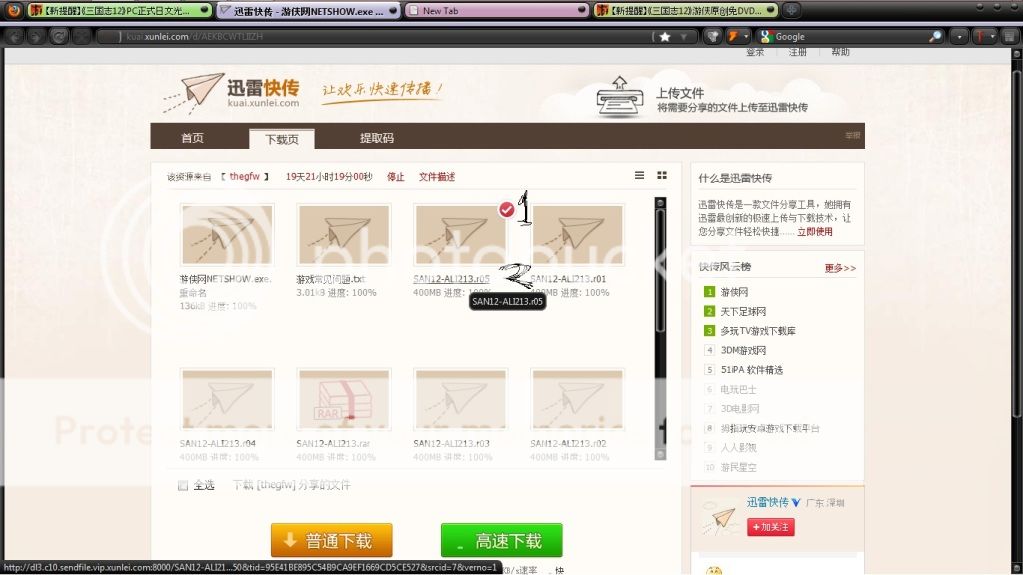1023x575 pixels.
Task: Switch to first 三国志12 PC正式日文 tab
Action: [120, 10]
